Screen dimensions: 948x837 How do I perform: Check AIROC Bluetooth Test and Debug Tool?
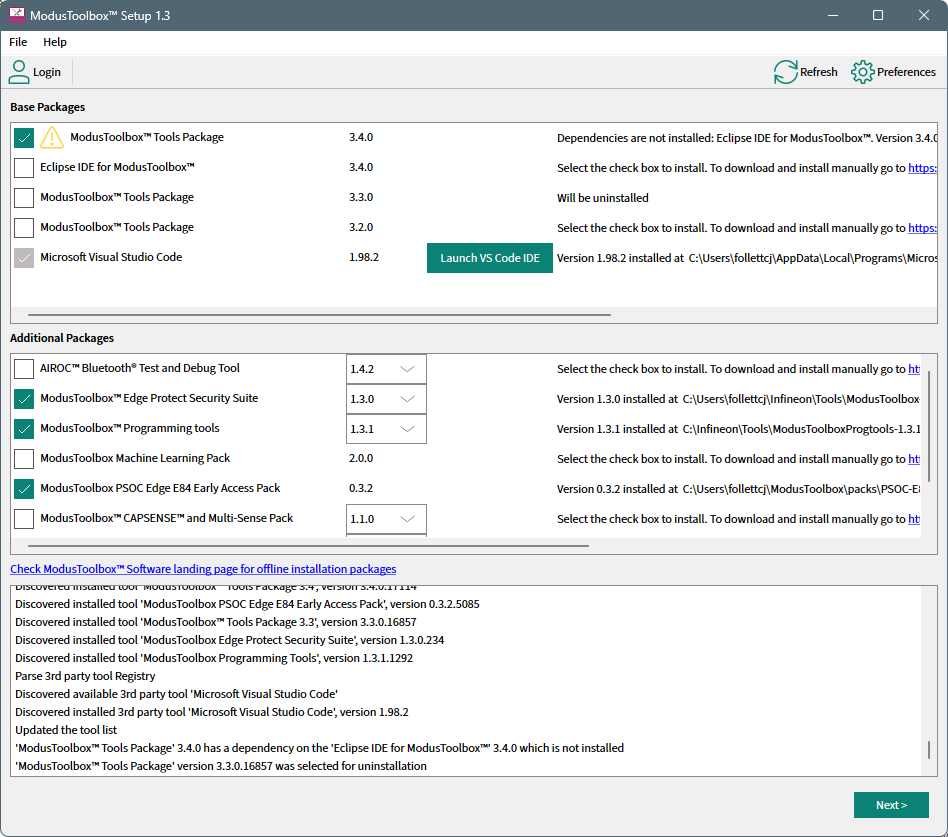[x=24, y=368]
